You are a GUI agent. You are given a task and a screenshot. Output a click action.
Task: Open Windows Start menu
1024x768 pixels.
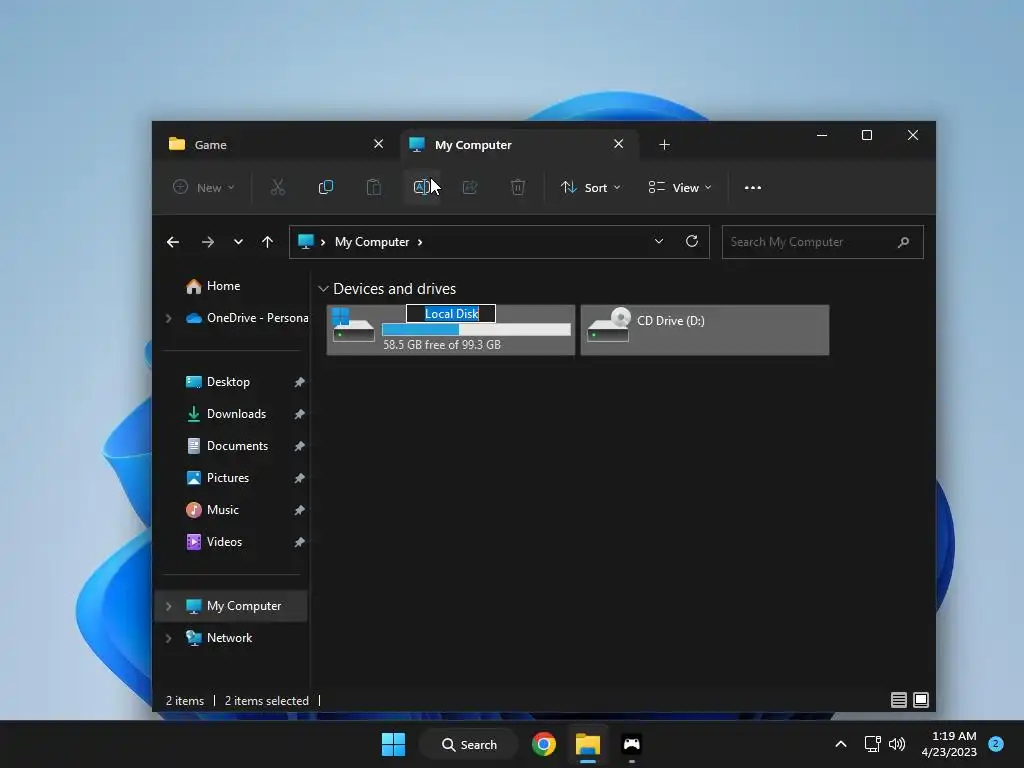click(393, 744)
